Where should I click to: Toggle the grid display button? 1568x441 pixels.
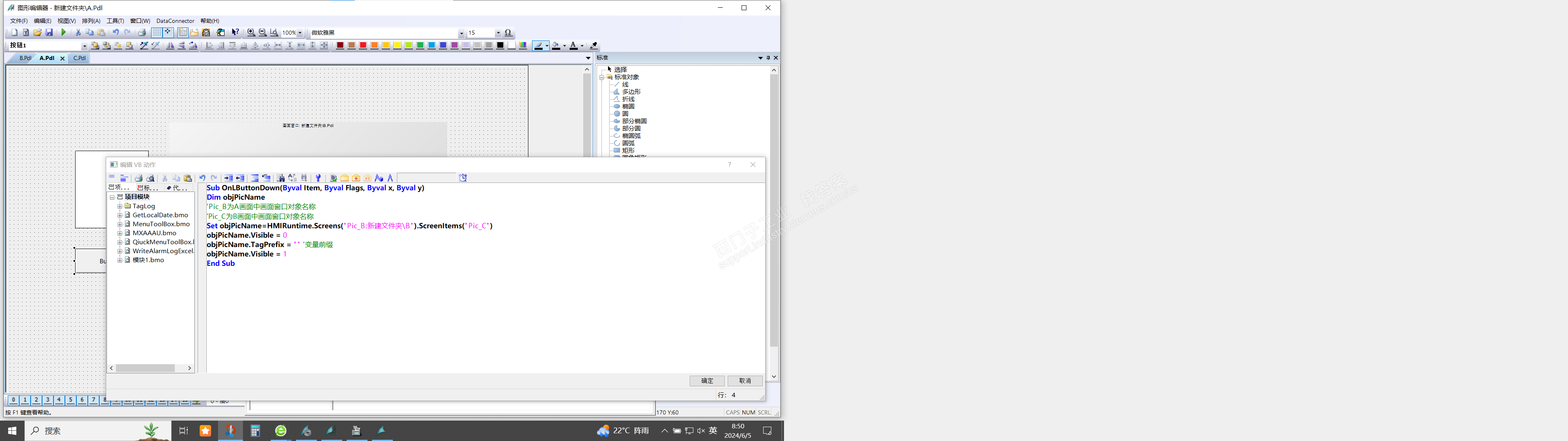(x=157, y=33)
